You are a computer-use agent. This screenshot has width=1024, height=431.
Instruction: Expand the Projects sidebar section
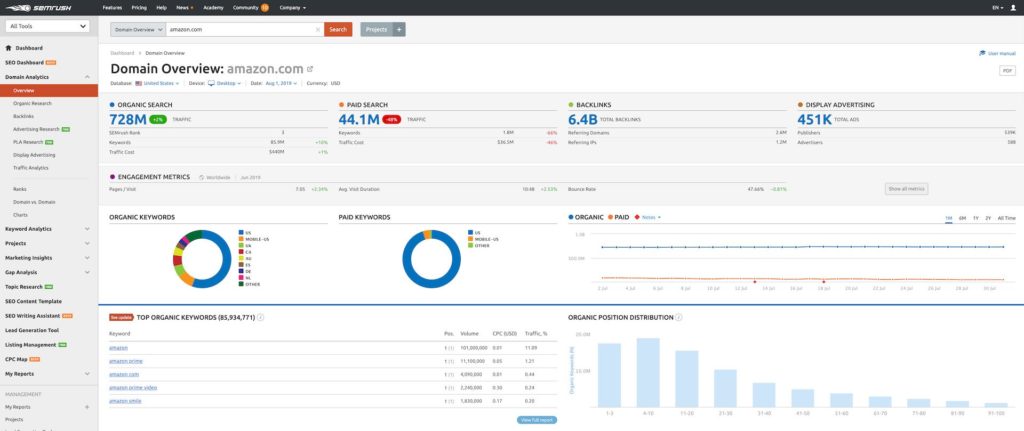click(88, 244)
